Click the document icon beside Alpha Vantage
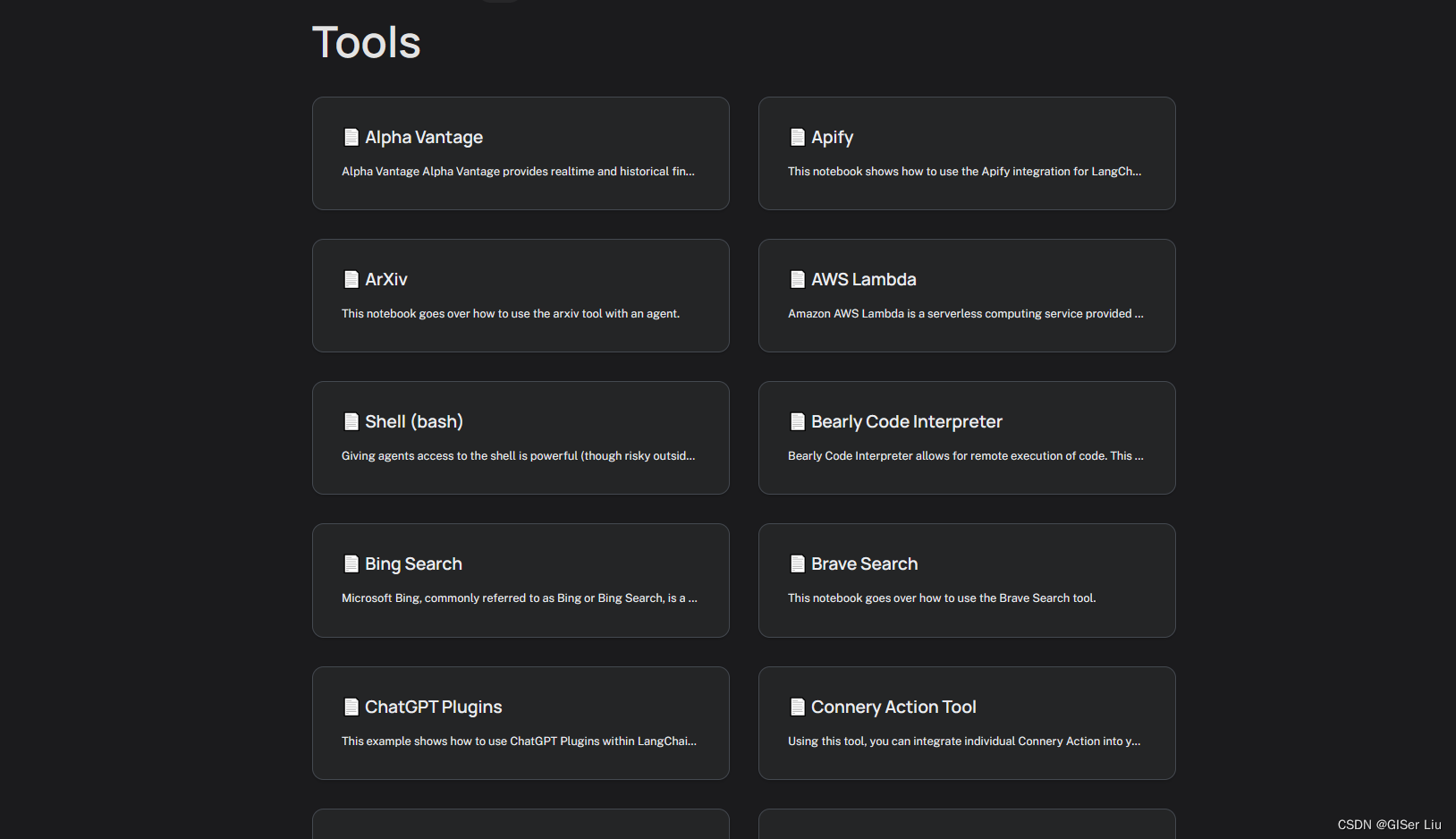The height and width of the screenshot is (839, 1456). [x=351, y=137]
